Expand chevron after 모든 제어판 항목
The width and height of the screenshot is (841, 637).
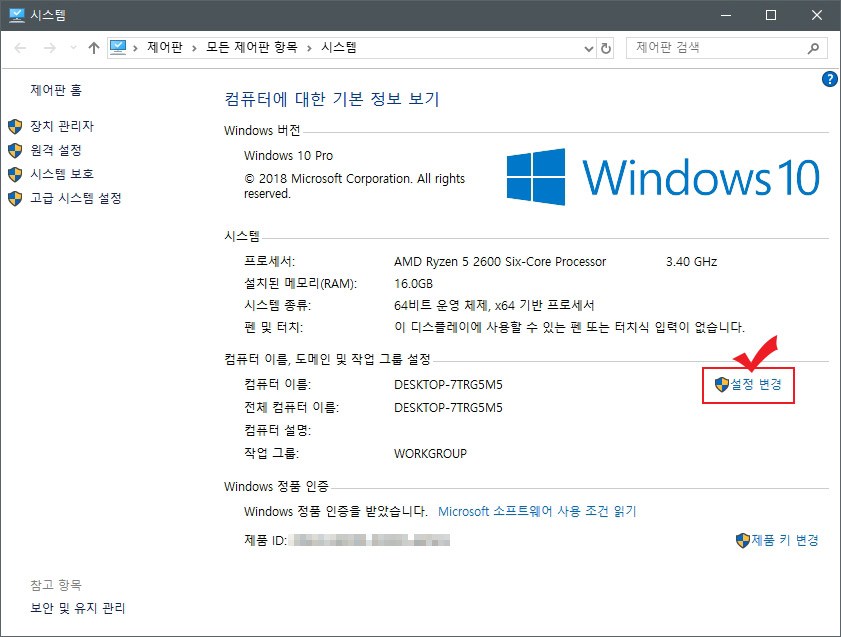(x=309, y=48)
